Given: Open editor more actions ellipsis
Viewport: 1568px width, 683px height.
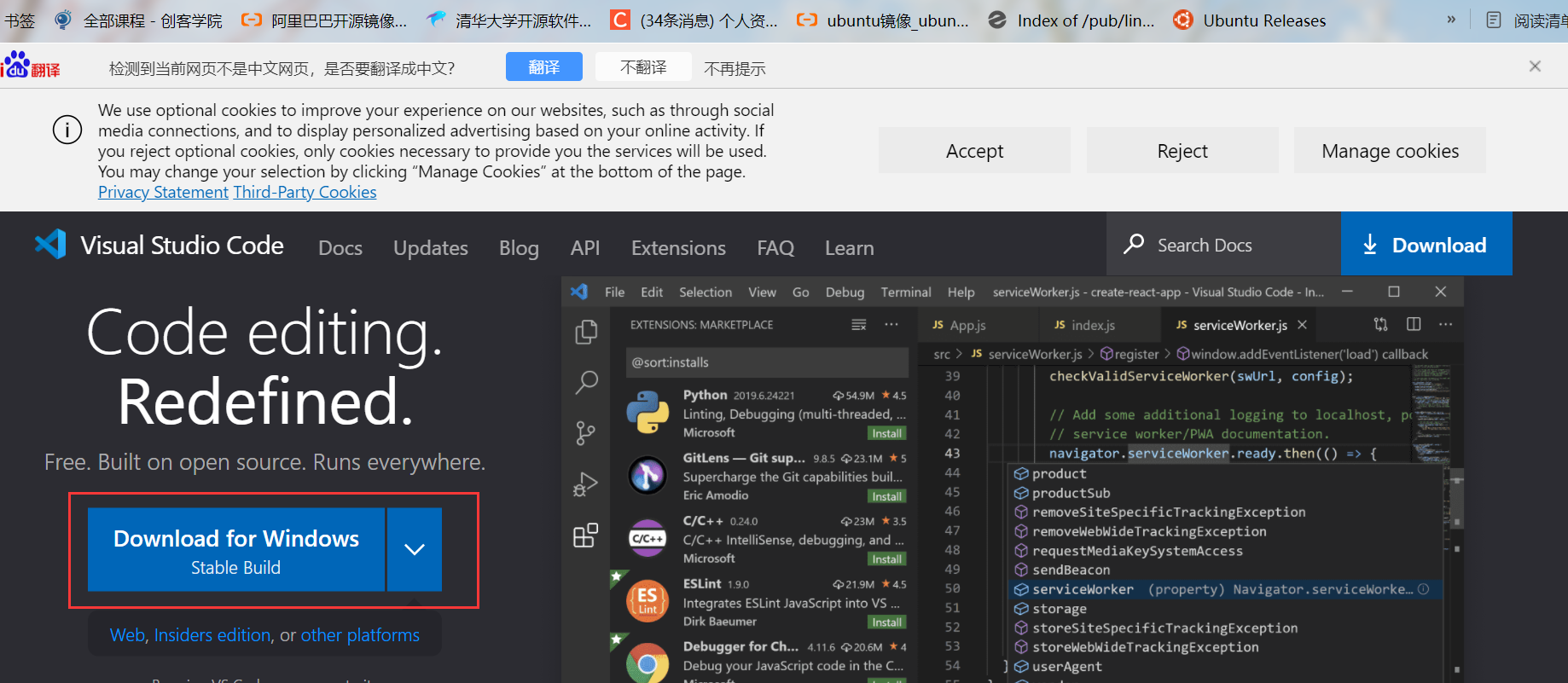Looking at the screenshot, I should (1445, 324).
